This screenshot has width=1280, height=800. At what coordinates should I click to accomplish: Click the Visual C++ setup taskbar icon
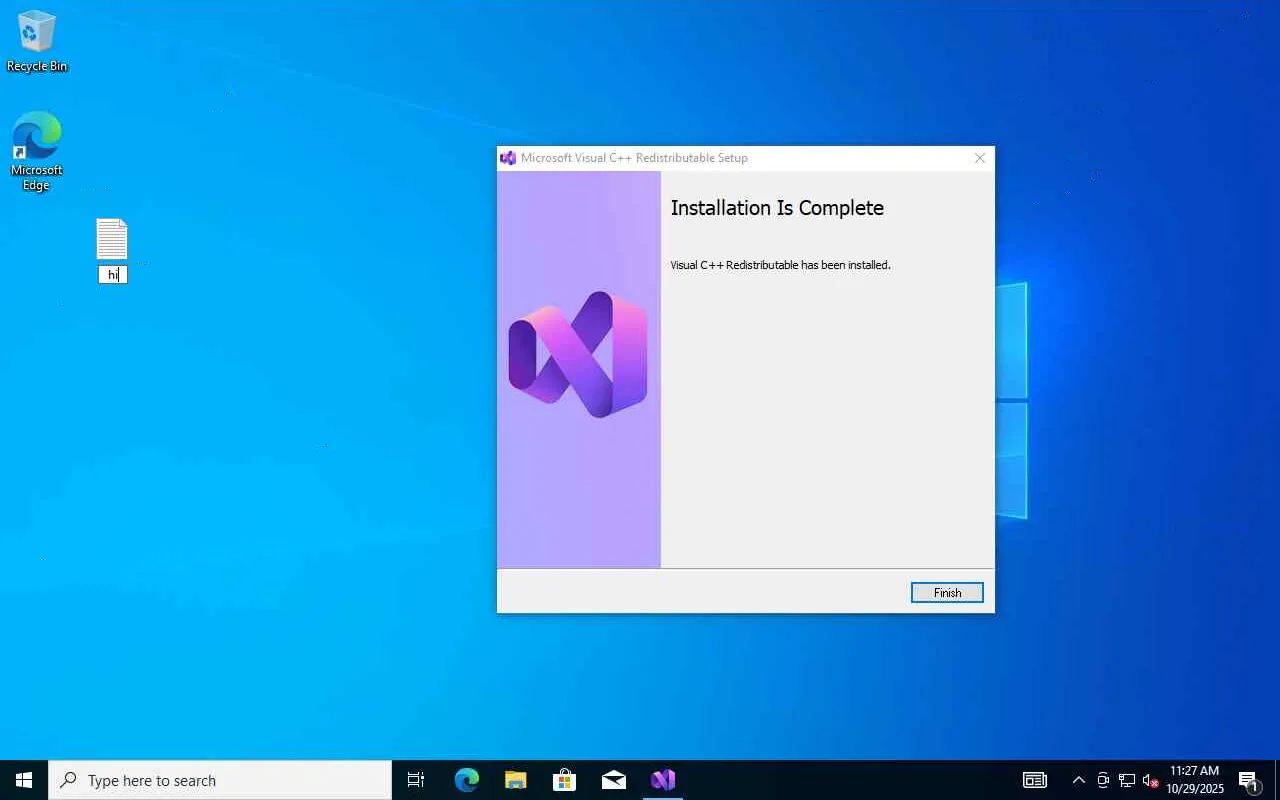[662, 780]
